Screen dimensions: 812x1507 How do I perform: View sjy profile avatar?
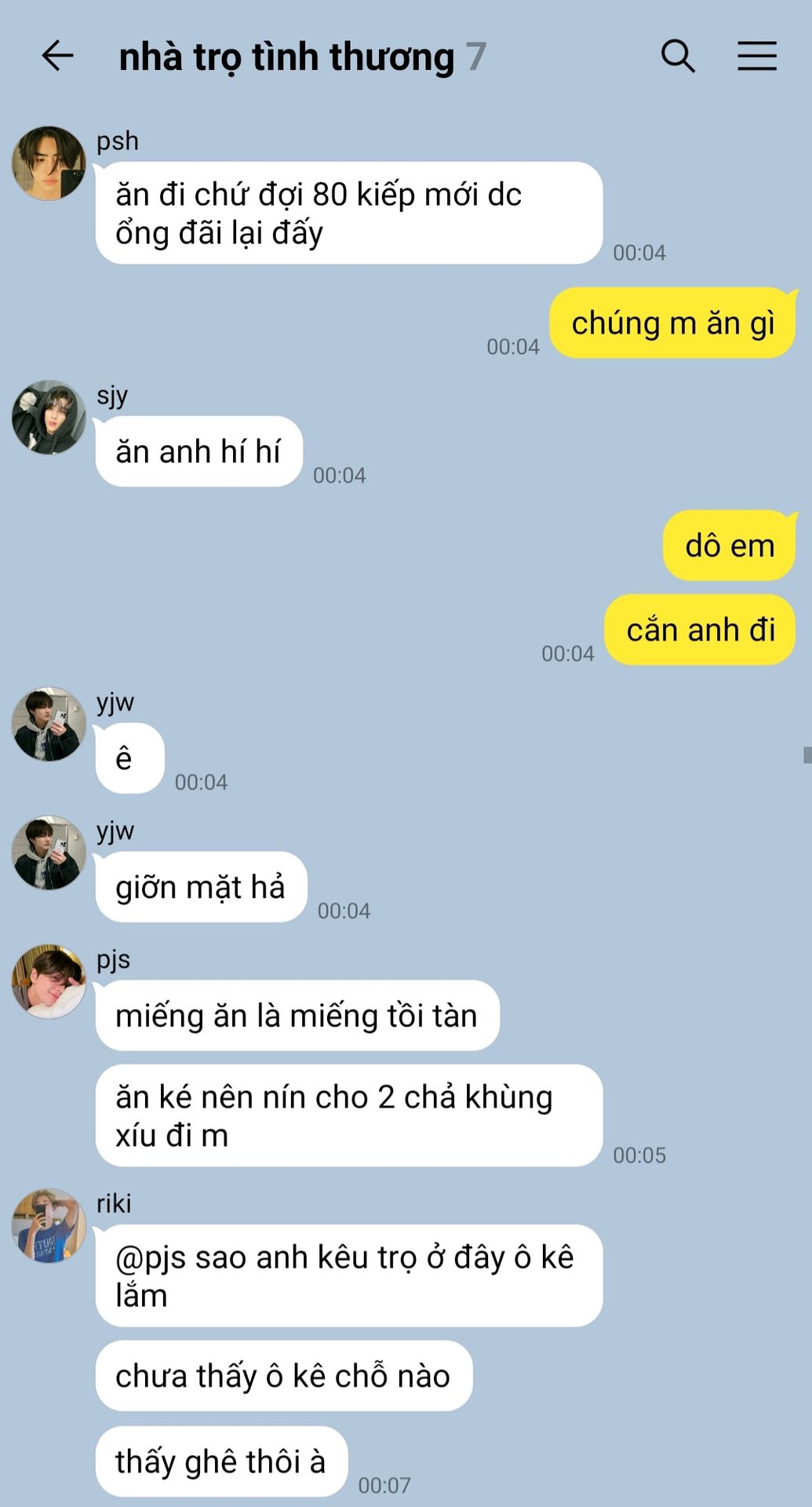[x=49, y=418]
